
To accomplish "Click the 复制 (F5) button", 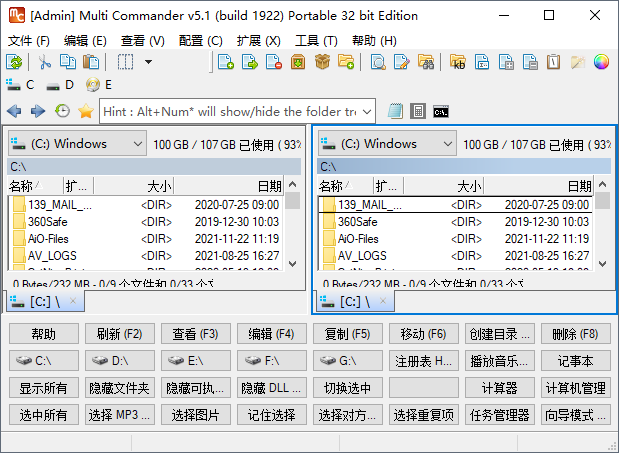I will pos(347,334).
